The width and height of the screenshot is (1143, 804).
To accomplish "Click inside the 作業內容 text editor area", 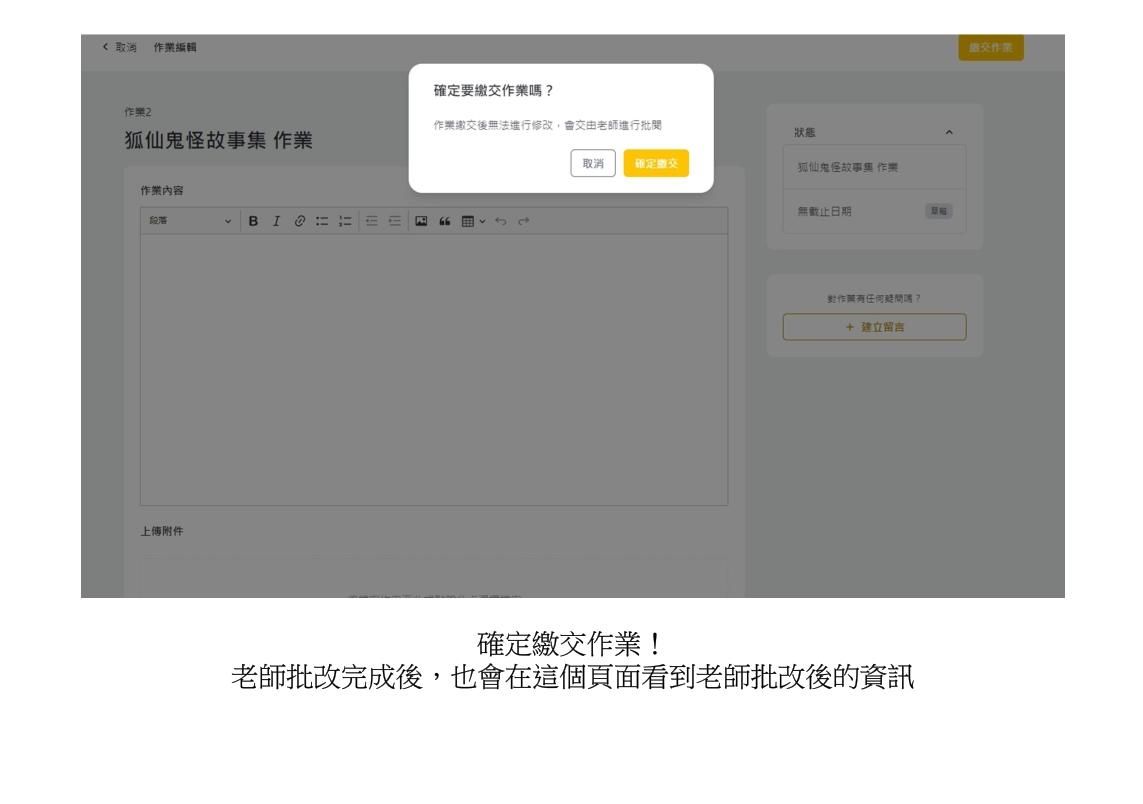I will 433,370.
